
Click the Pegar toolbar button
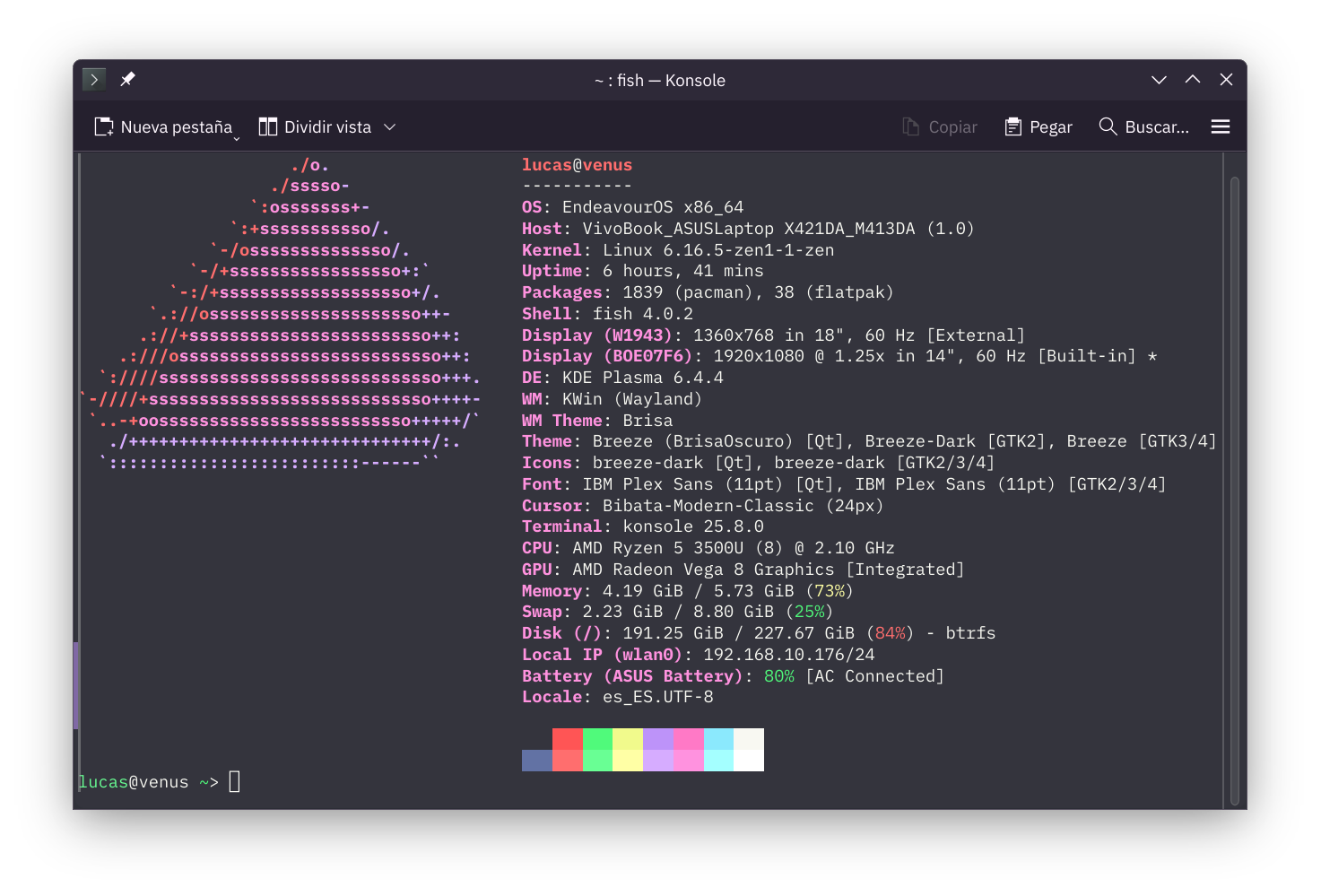pyautogui.click(x=1039, y=127)
